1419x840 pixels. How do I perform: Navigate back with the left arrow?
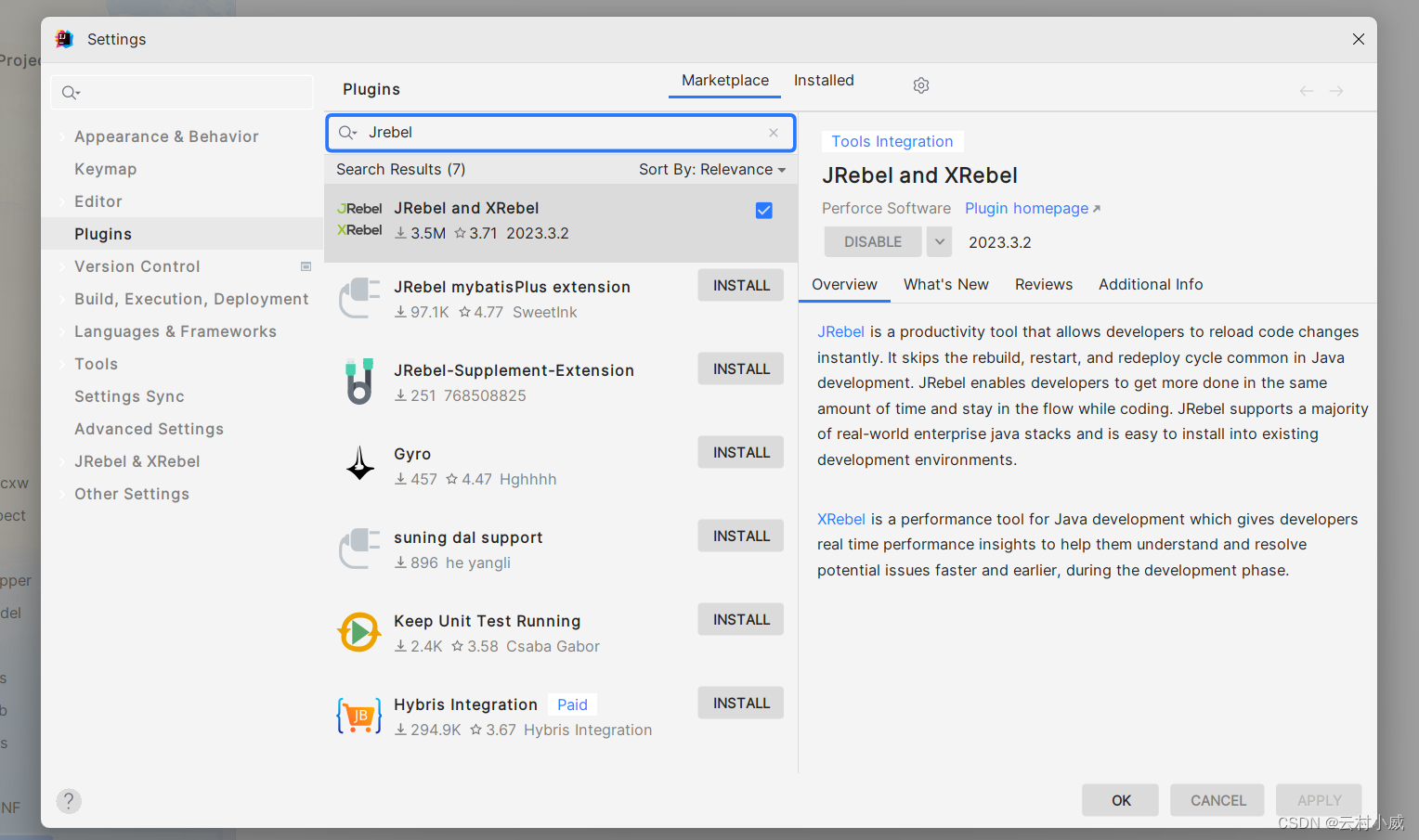(x=1307, y=91)
